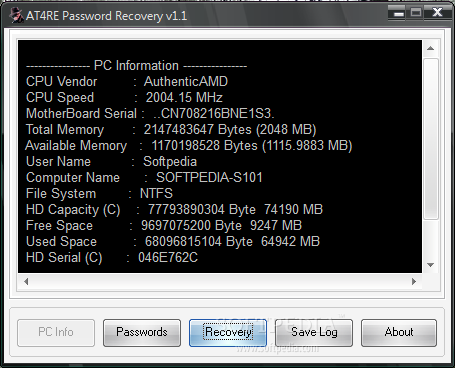Screen dimensions: 455x368
Task: Click the (2048 MB) total memory figure
Action: [x=286, y=130]
